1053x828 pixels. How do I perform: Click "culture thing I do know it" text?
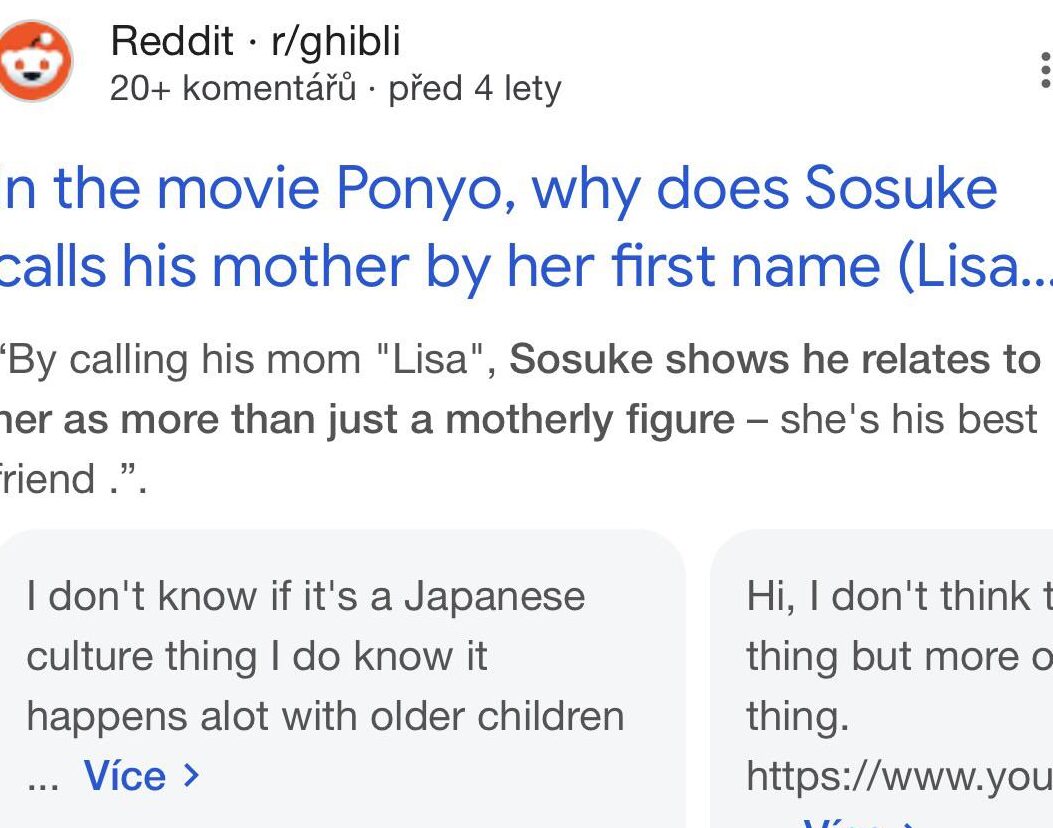tap(257, 656)
